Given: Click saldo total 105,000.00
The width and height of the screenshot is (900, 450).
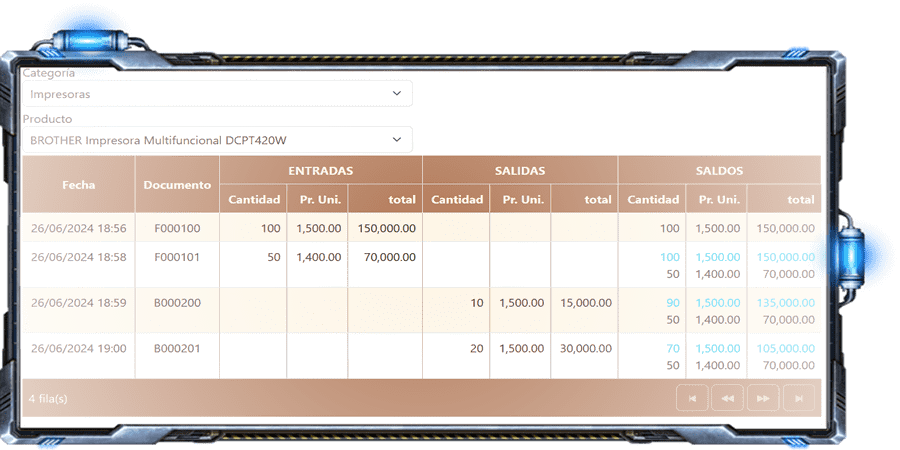Looking at the screenshot, I should pos(786,348).
